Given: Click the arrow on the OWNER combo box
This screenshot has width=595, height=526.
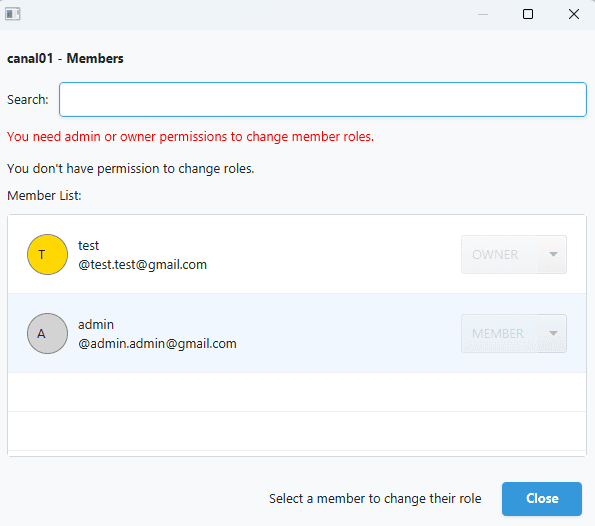Looking at the screenshot, I should tap(553, 254).
